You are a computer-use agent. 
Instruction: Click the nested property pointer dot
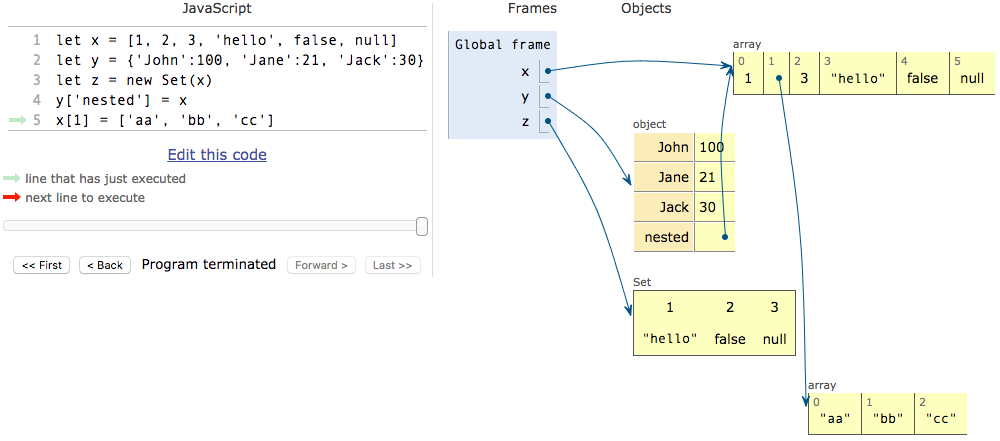(724, 238)
